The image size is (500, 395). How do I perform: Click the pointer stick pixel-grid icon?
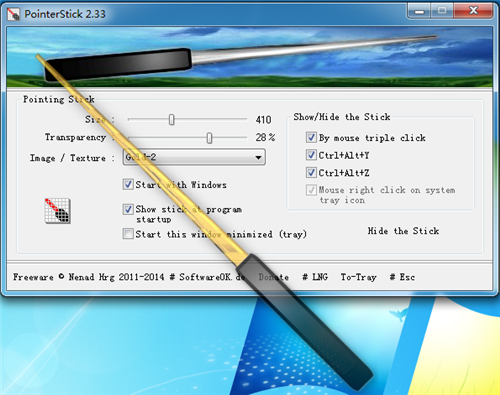point(57,211)
